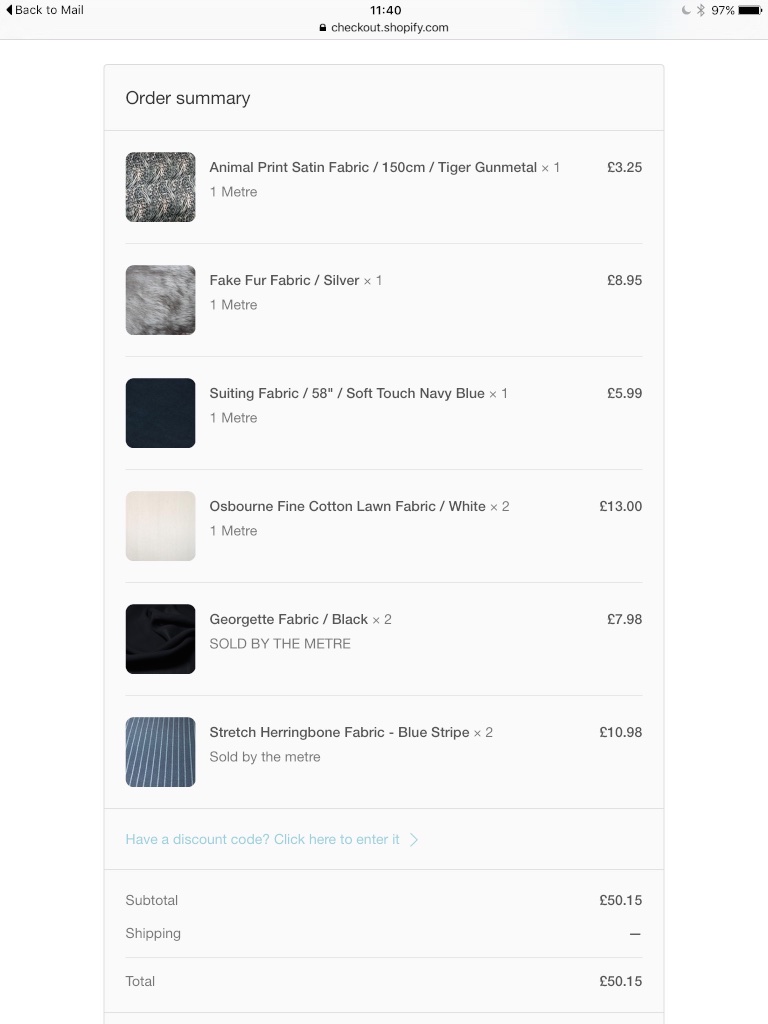Open the Animal Print Satin fabric thumbnail
Viewport: 768px width, 1024px height.
tap(160, 187)
